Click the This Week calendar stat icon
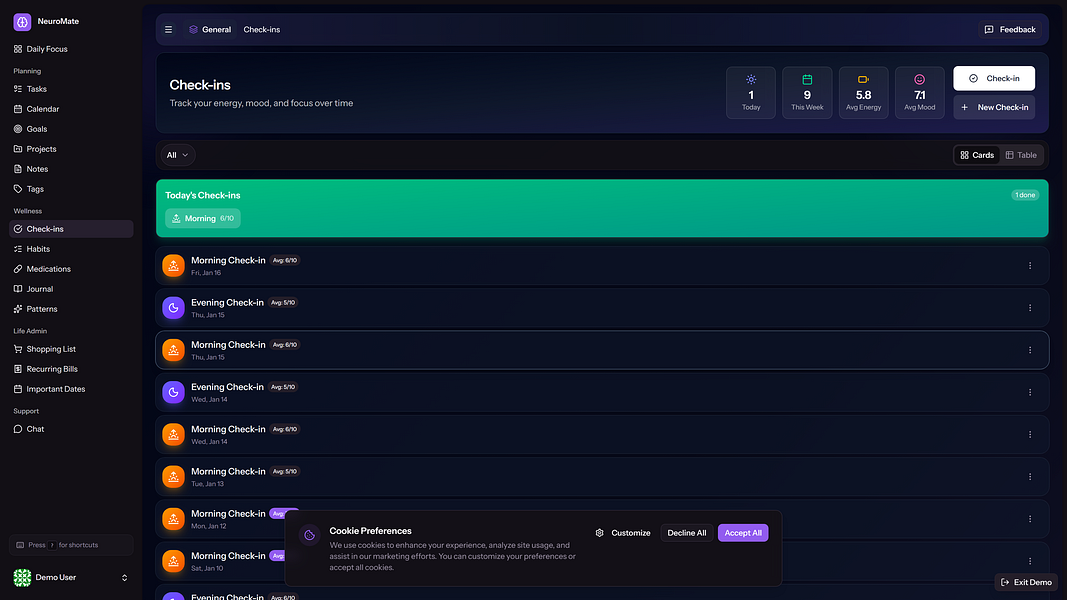This screenshot has height=600, width=1067. (x=807, y=80)
